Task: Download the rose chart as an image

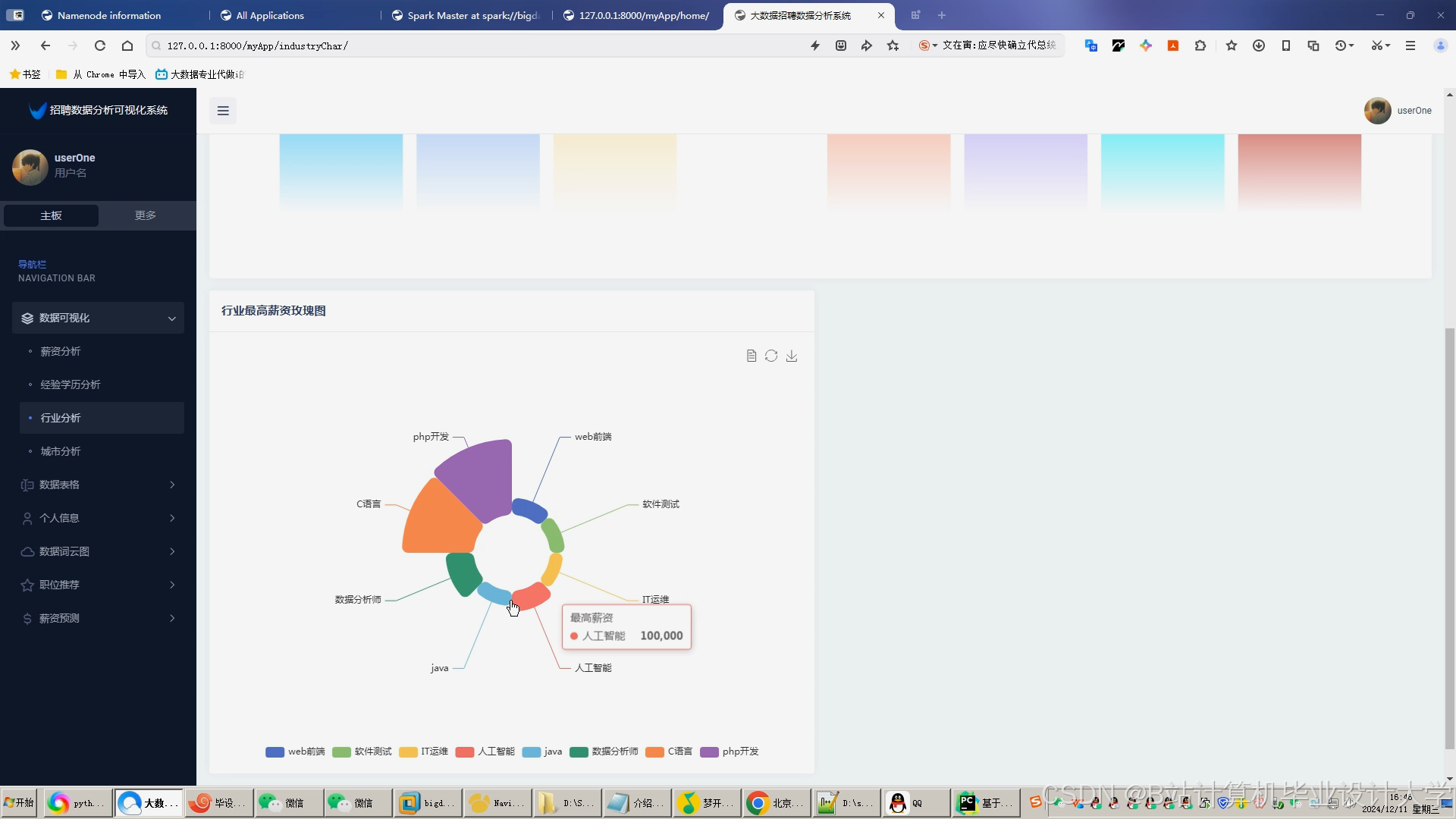Action: [792, 356]
